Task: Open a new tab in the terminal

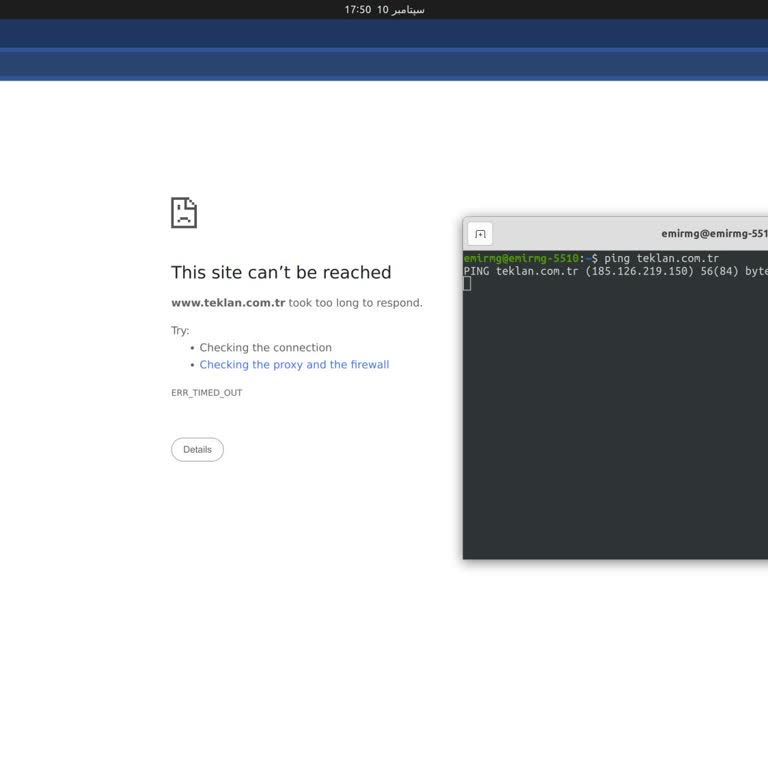Action: tap(480, 234)
